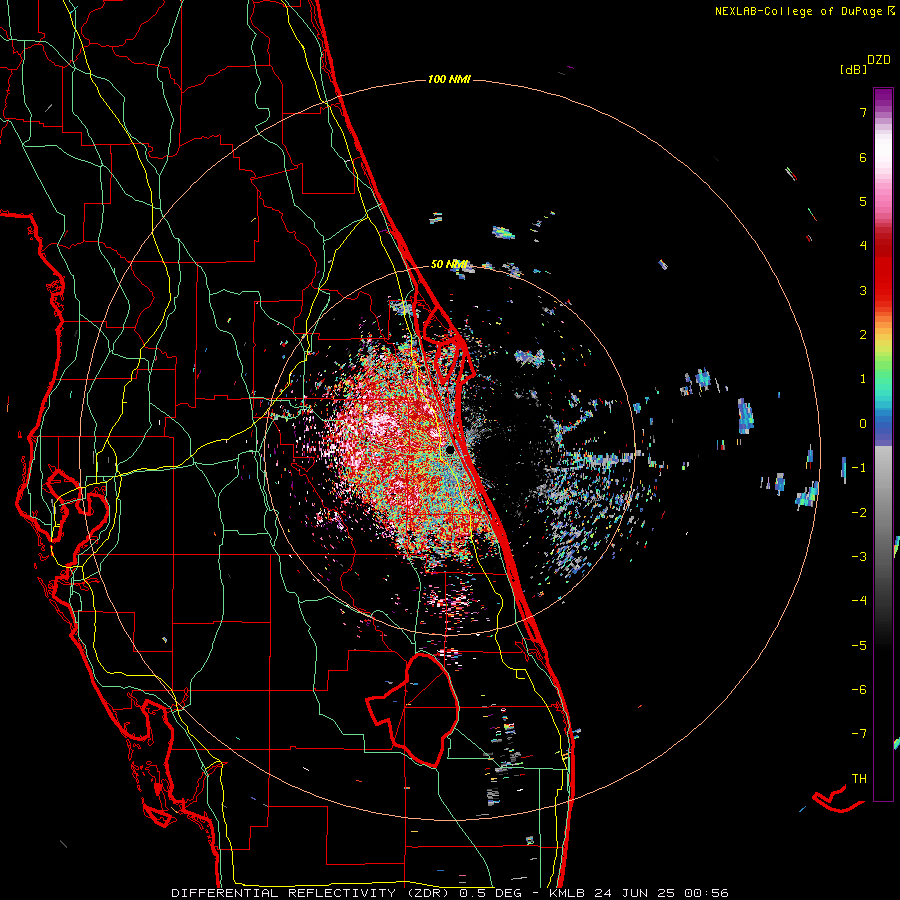Click the positive "5" tick on the dB scale

click(x=863, y=201)
